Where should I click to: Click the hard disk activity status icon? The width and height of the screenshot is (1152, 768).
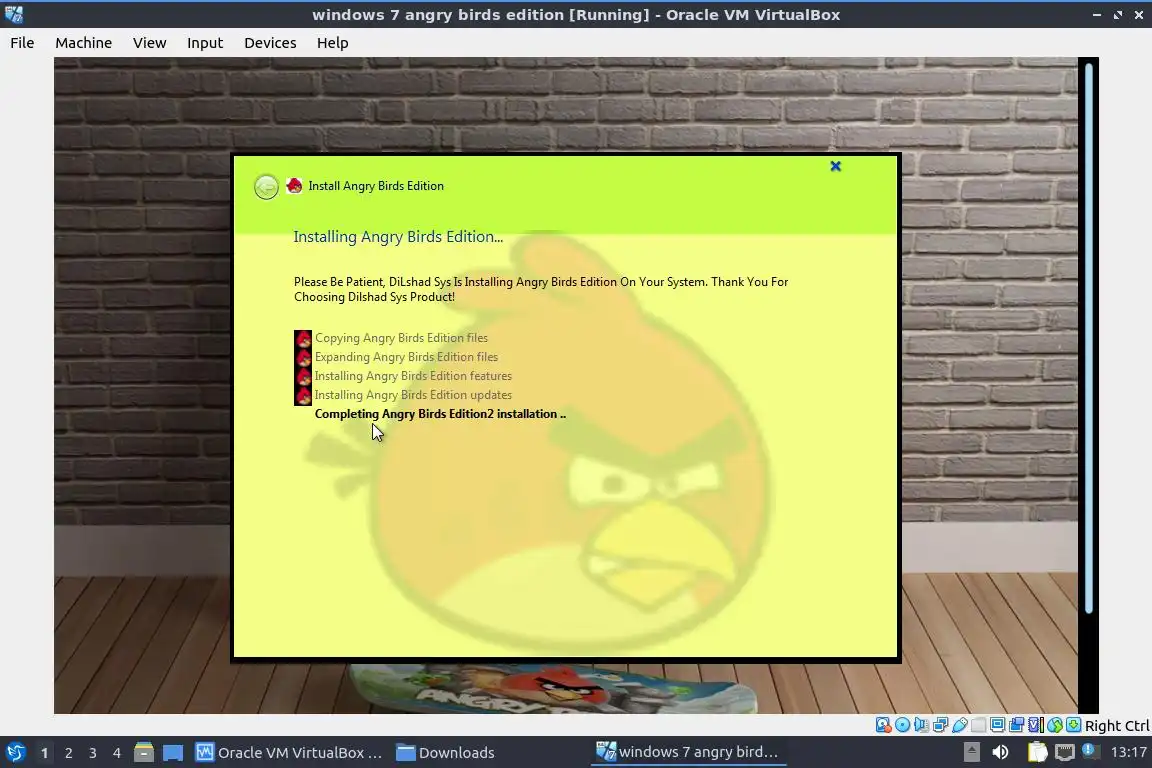point(883,725)
